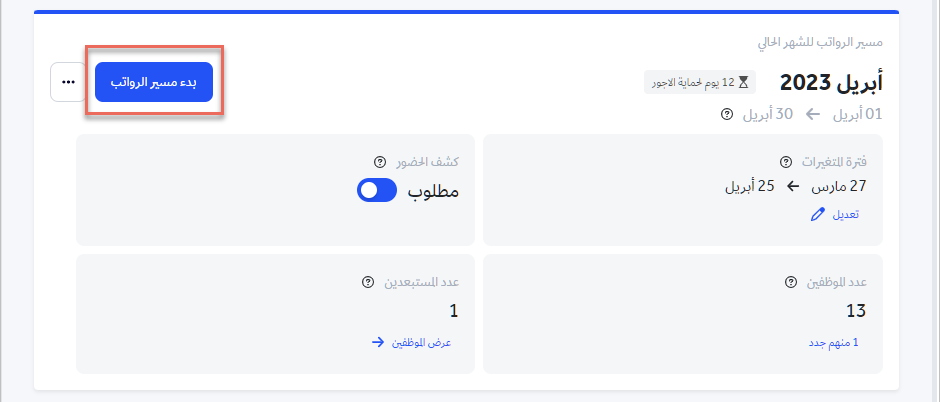Image resolution: width=940 pixels, height=402 pixels.
Task: Click the help icon next to عدد المستبعدين
Action: pyautogui.click(x=368, y=282)
